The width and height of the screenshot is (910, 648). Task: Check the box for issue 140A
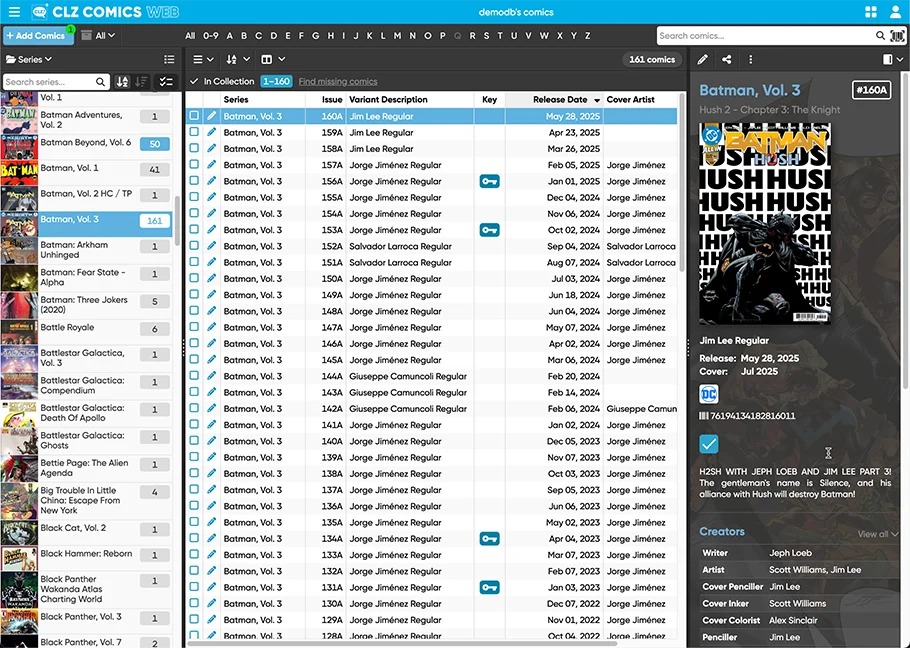pyautogui.click(x=194, y=440)
